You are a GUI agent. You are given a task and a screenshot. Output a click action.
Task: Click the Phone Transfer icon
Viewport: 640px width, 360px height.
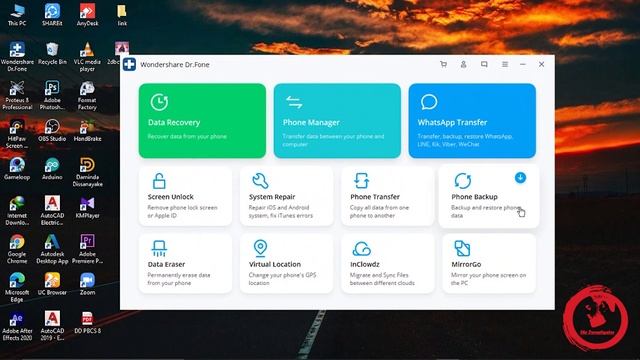pyautogui.click(x=361, y=181)
